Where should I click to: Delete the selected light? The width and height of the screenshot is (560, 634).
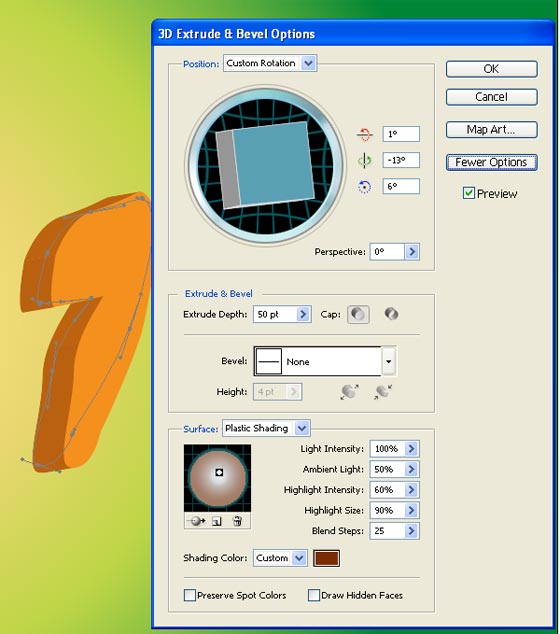point(237,521)
